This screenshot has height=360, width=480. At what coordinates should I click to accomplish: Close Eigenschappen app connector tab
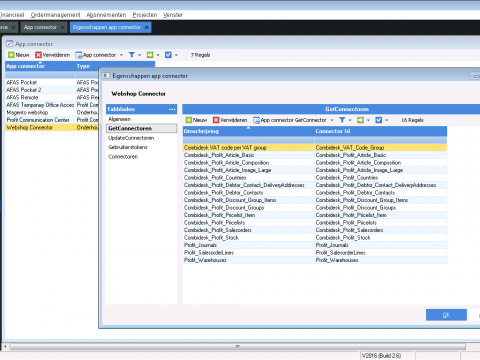point(147,27)
